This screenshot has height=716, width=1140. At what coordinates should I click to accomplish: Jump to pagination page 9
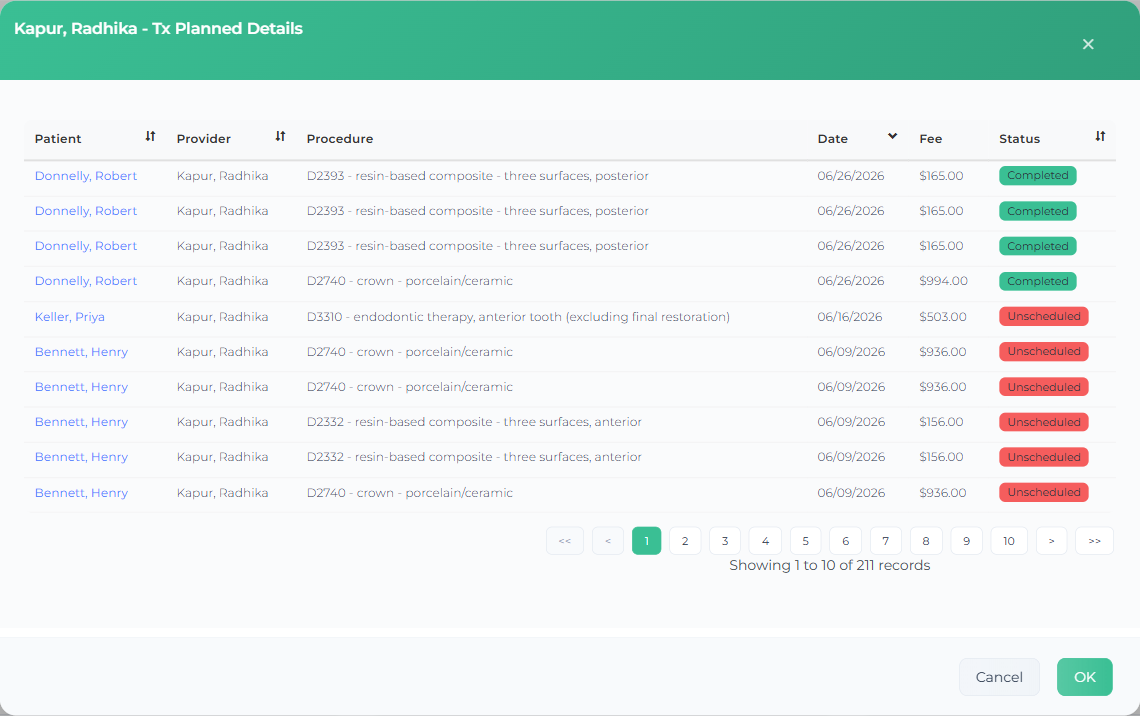(966, 541)
